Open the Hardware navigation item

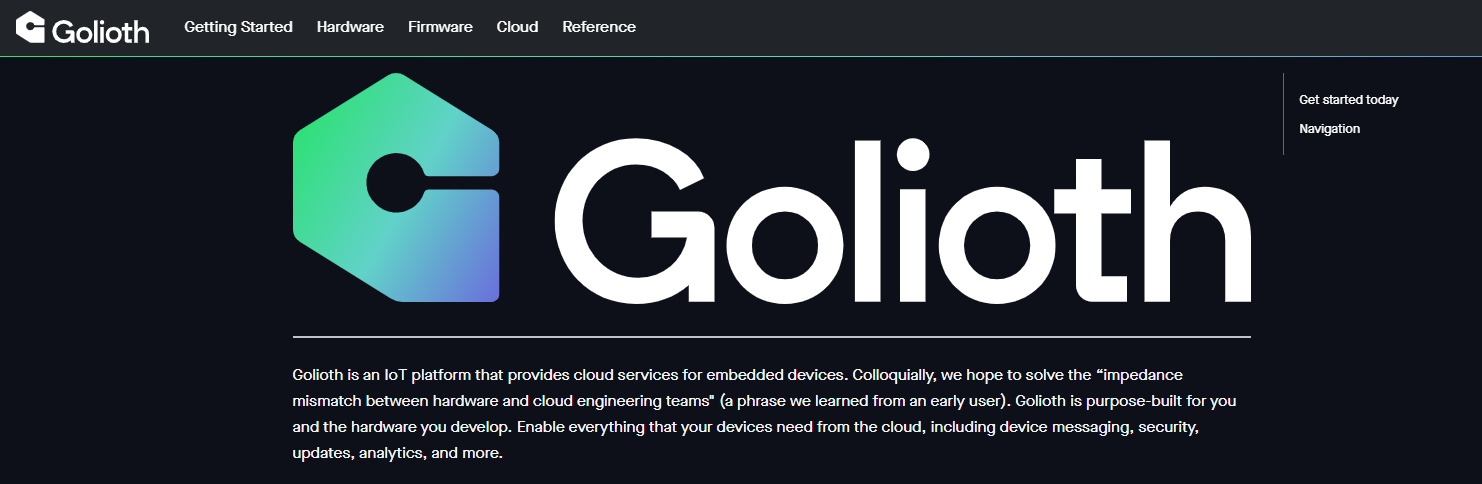tap(350, 27)
